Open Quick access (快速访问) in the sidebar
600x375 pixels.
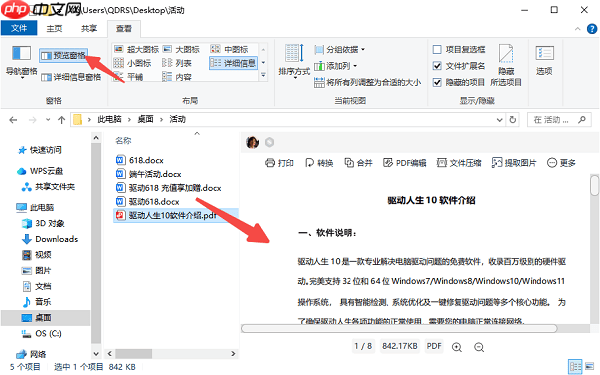coord(40,150)
